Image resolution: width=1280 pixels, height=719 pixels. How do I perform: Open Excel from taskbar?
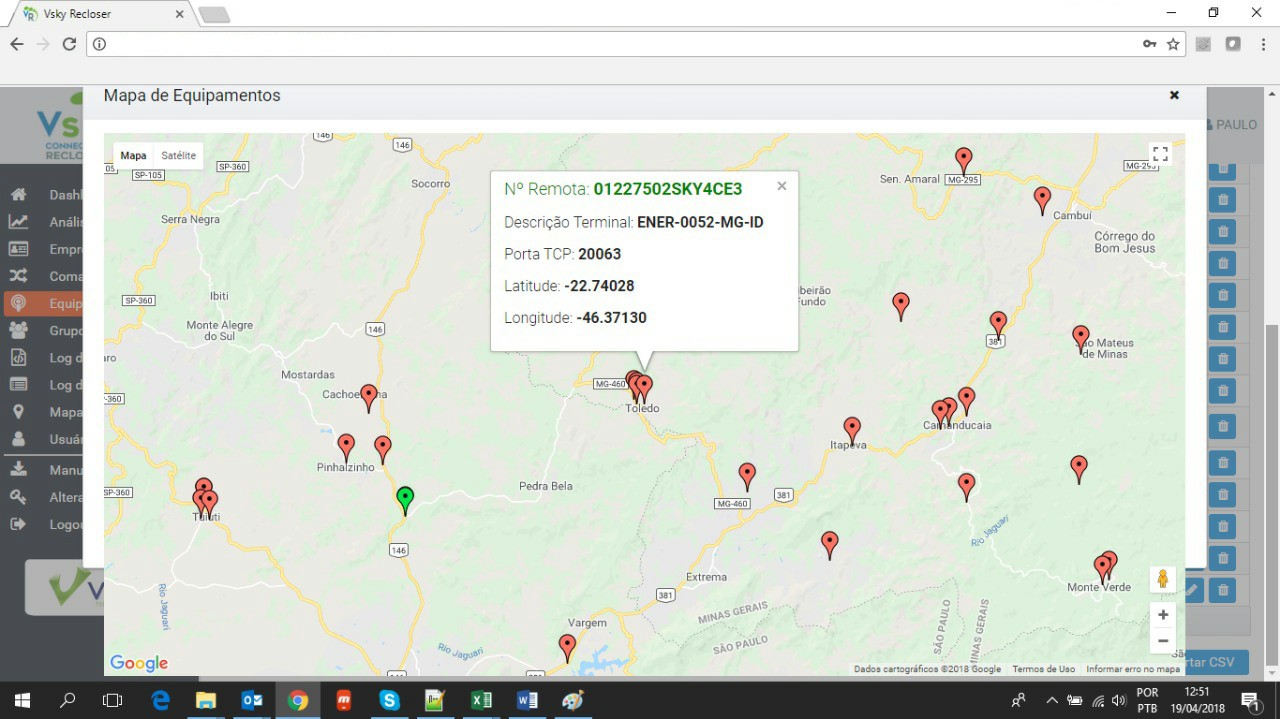coord(481,700)
